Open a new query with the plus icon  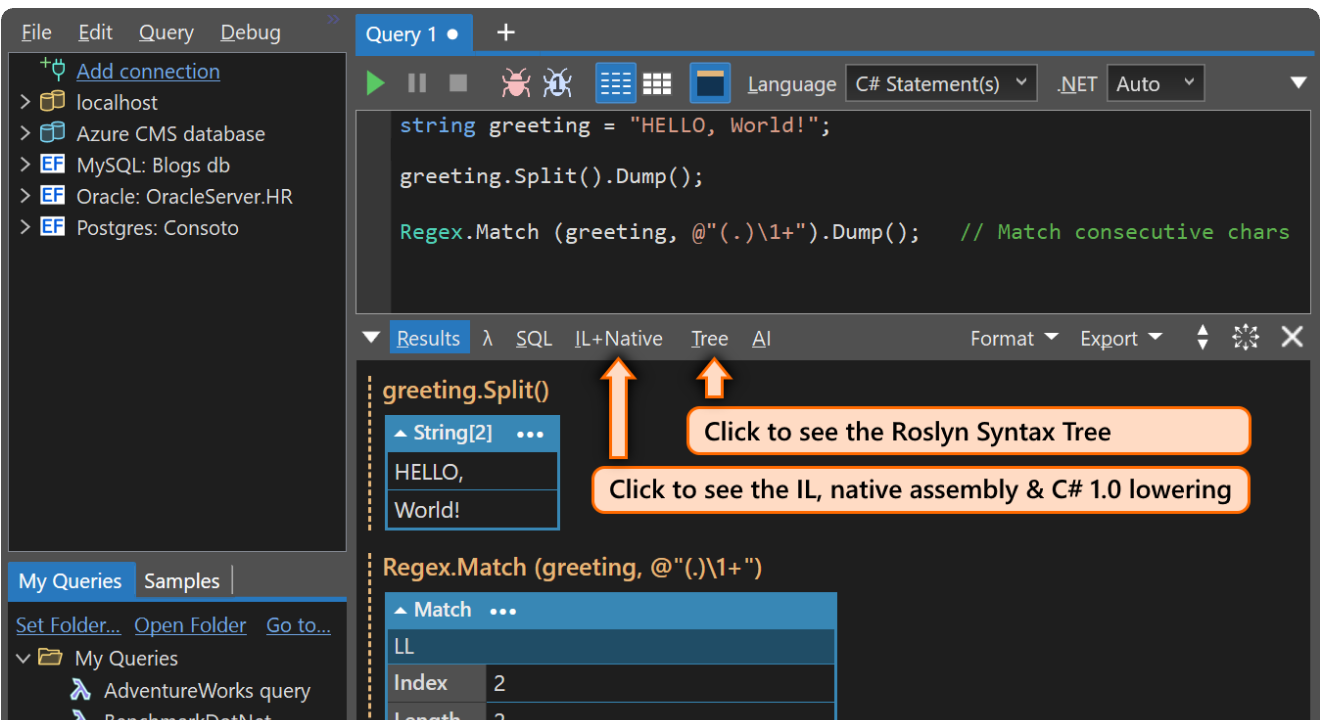click(x=505, y=32)
